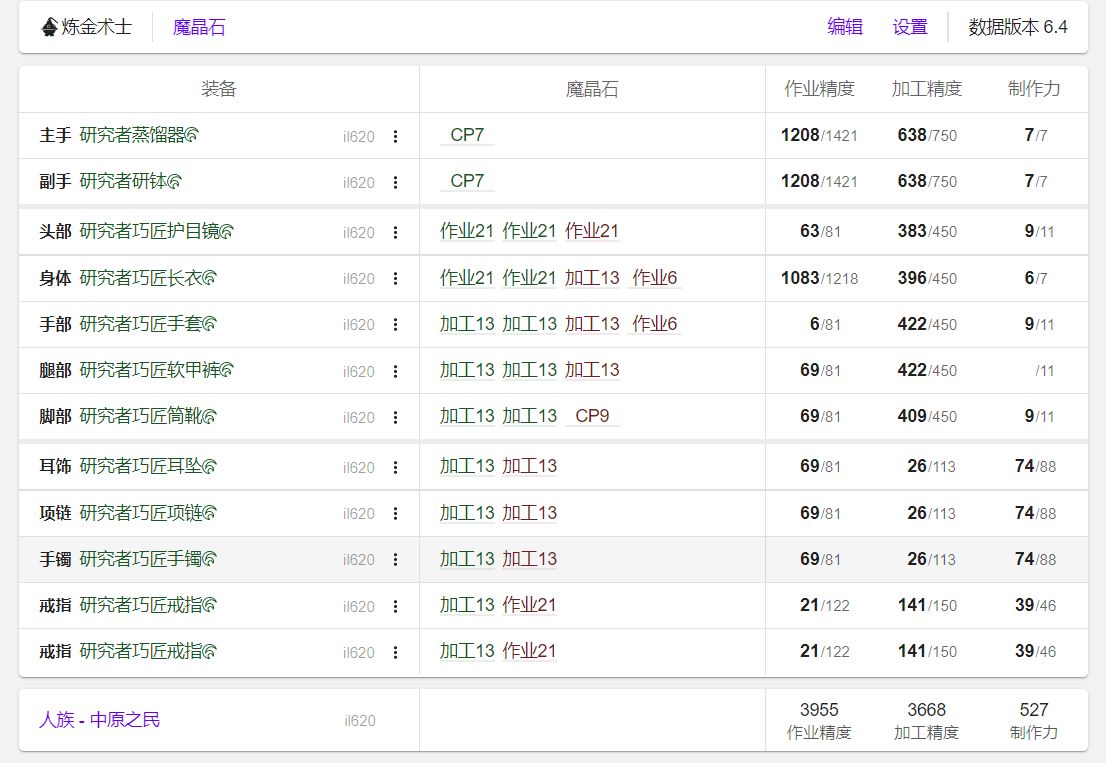
Task: Open three-dot menu for 研究者巧匠手套
Action: 395,324
